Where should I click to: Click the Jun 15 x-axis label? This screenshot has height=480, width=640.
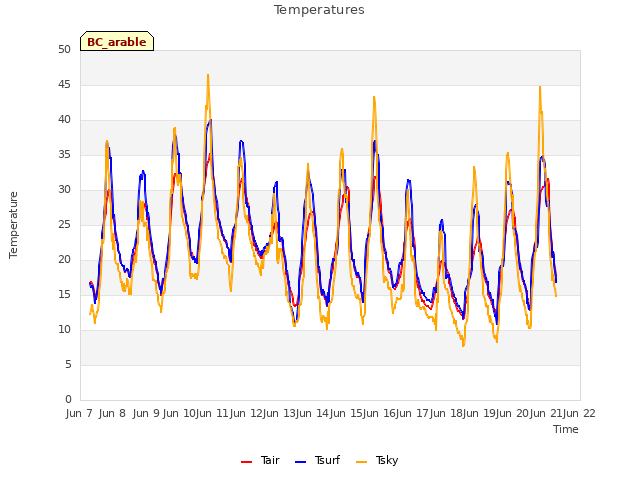click(x=346, y=413)
